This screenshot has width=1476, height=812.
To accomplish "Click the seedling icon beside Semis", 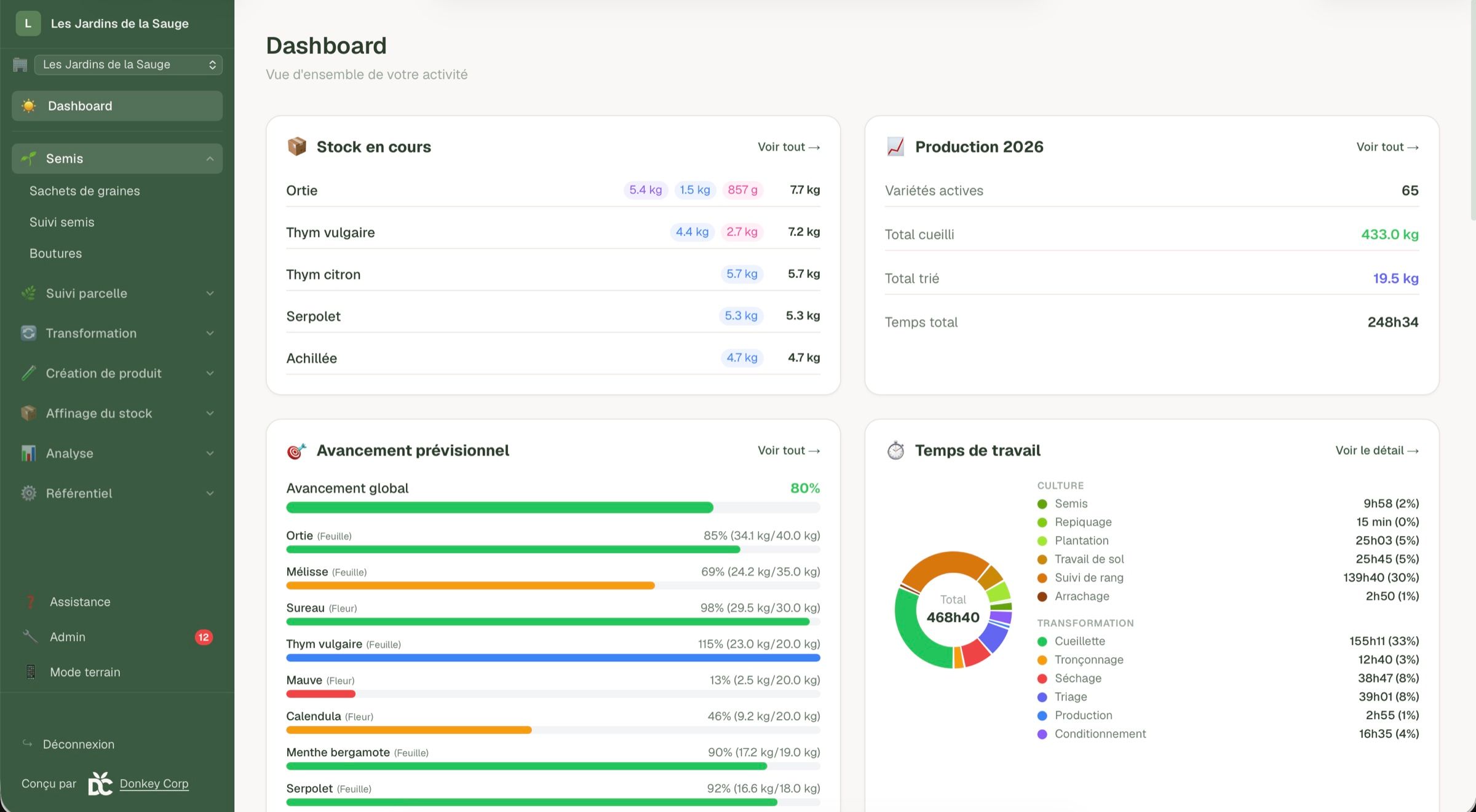I will [28, 159].
